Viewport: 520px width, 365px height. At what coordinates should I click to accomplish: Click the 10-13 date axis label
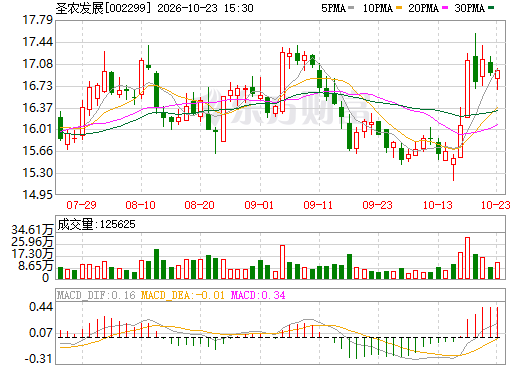[438, 205]
